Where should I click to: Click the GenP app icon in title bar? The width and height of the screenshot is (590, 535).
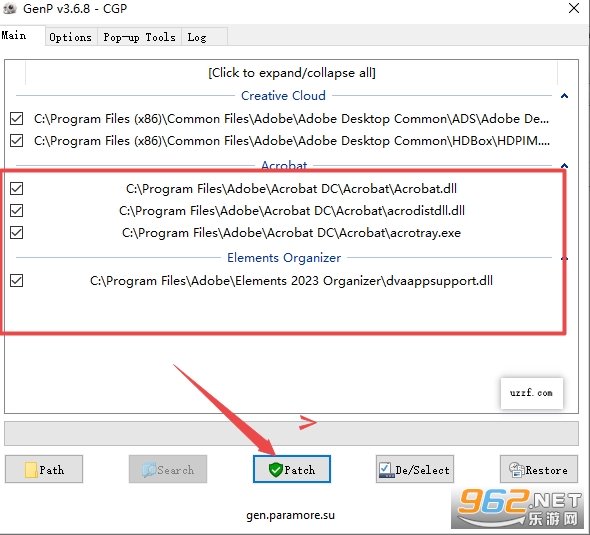click(10, 8)
